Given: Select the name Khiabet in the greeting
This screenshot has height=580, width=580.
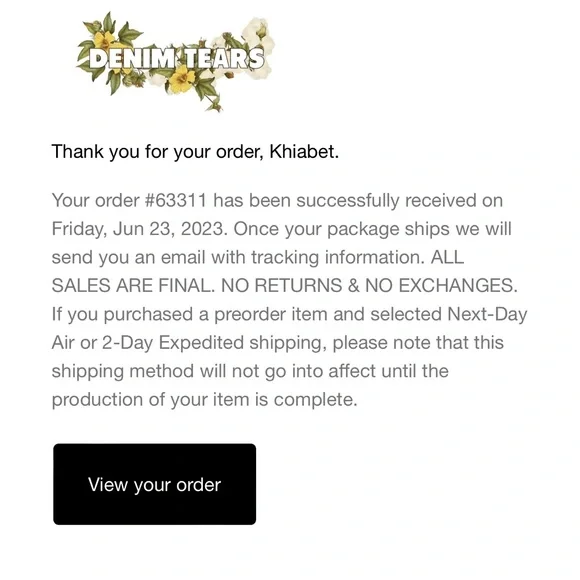Looking at the screenshot, I should tap(304, 151).
